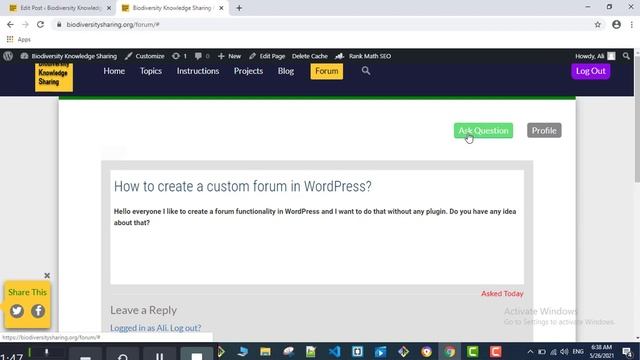The height and width of the screenshot is (360, 640).
Task: Open the Topics menu item
Action: click(151, 71)
